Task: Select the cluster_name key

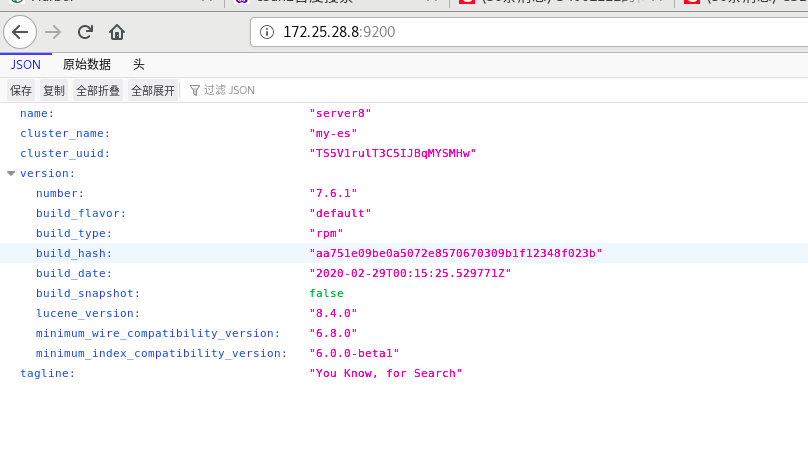Action: tap(65, 133)
